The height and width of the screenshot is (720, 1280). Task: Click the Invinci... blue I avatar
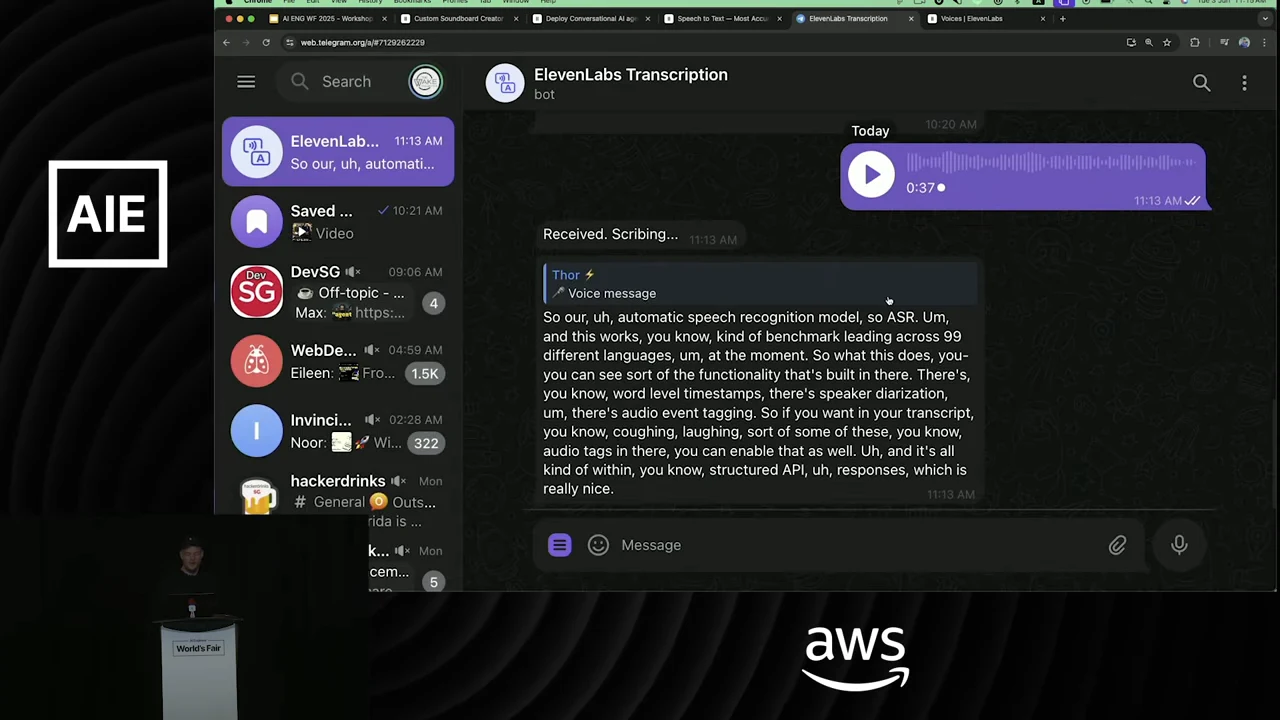257,431
